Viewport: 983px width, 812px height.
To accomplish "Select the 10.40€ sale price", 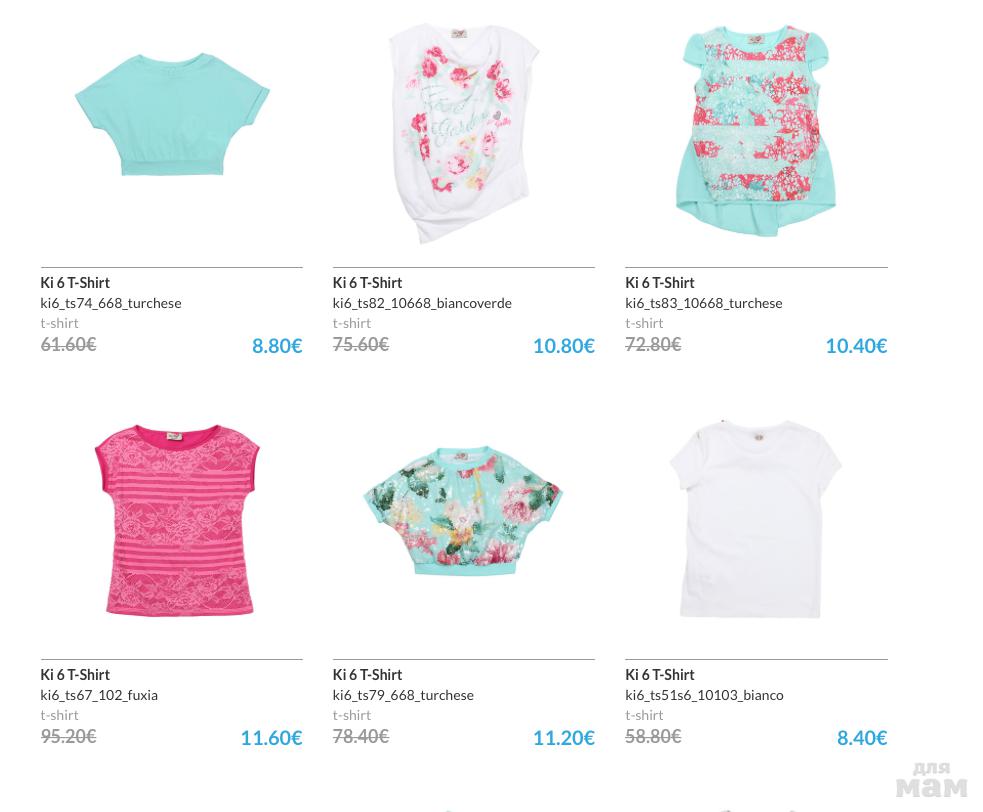I will pos(856,346).
